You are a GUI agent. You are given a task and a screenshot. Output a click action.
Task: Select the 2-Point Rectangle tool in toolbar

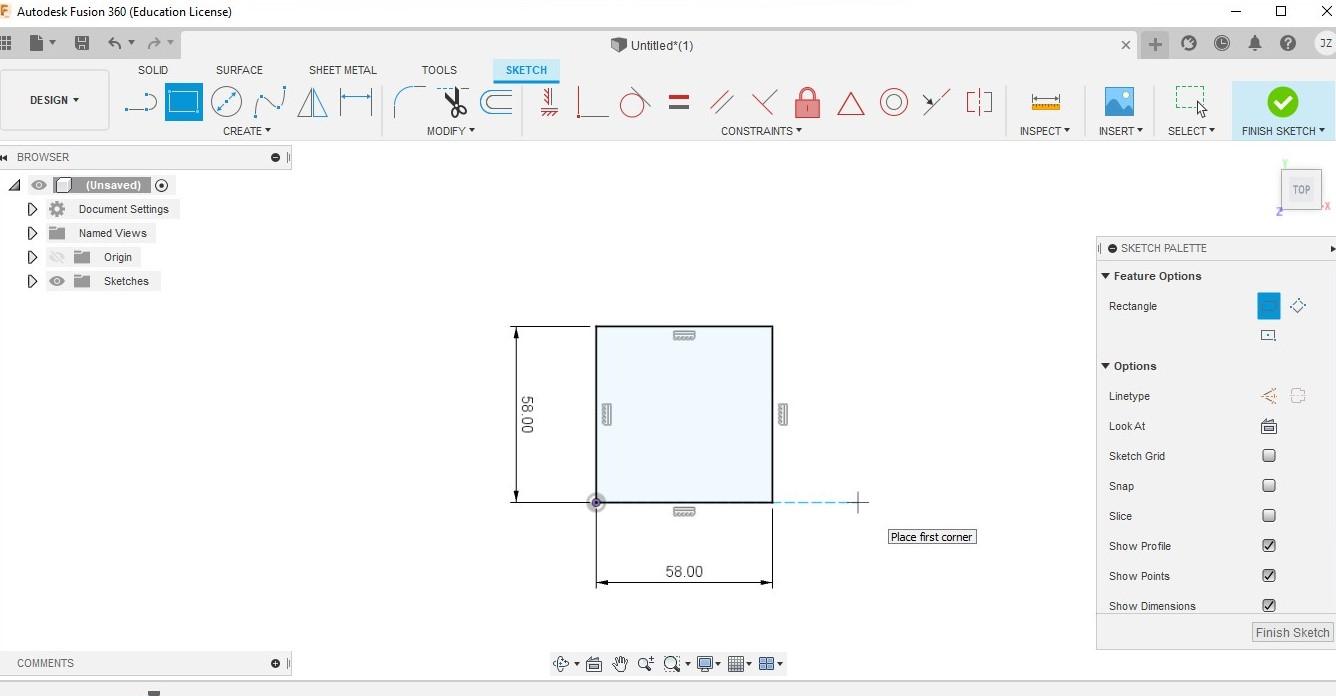point(183,102)
